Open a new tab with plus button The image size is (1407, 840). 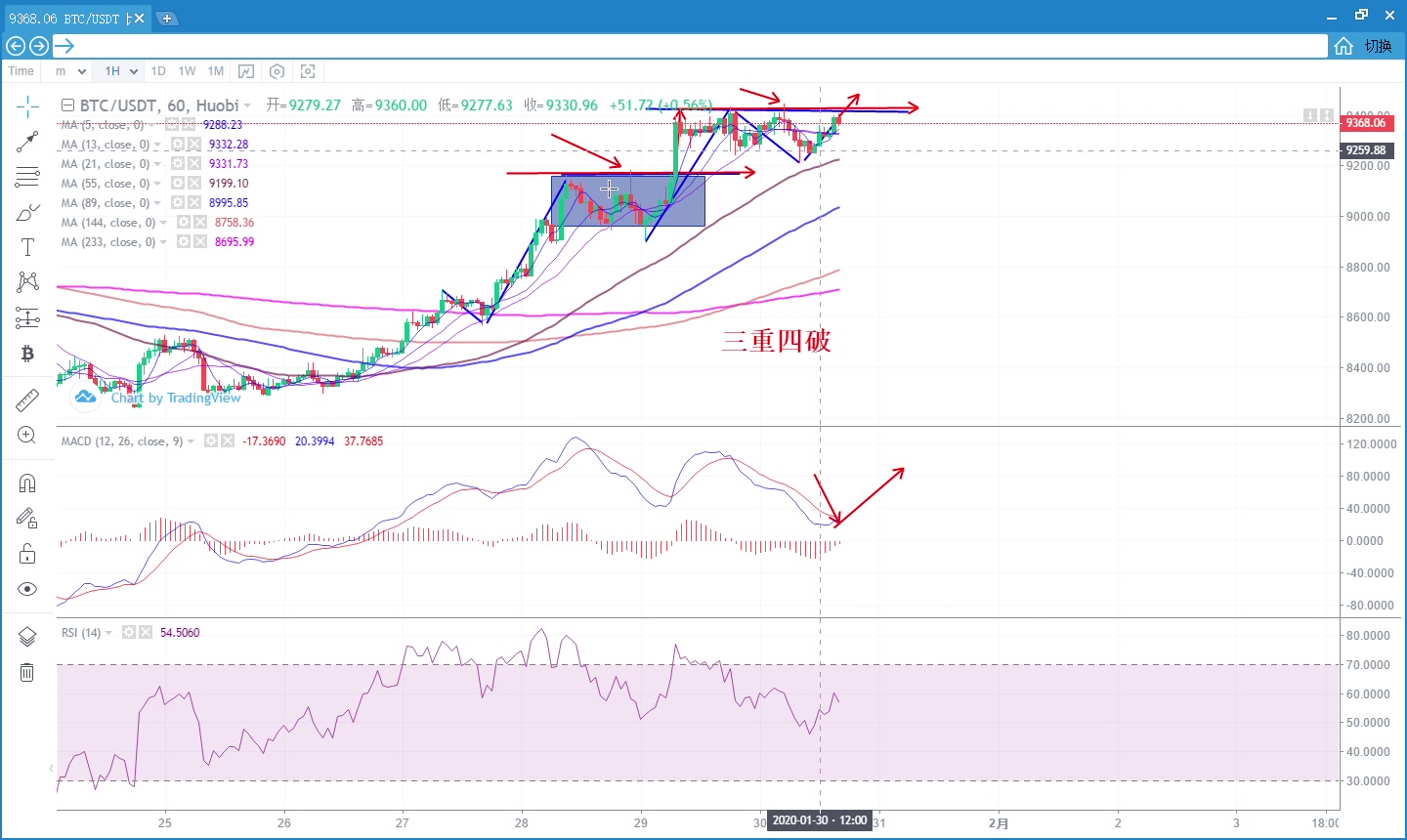[x=167, y=18]
